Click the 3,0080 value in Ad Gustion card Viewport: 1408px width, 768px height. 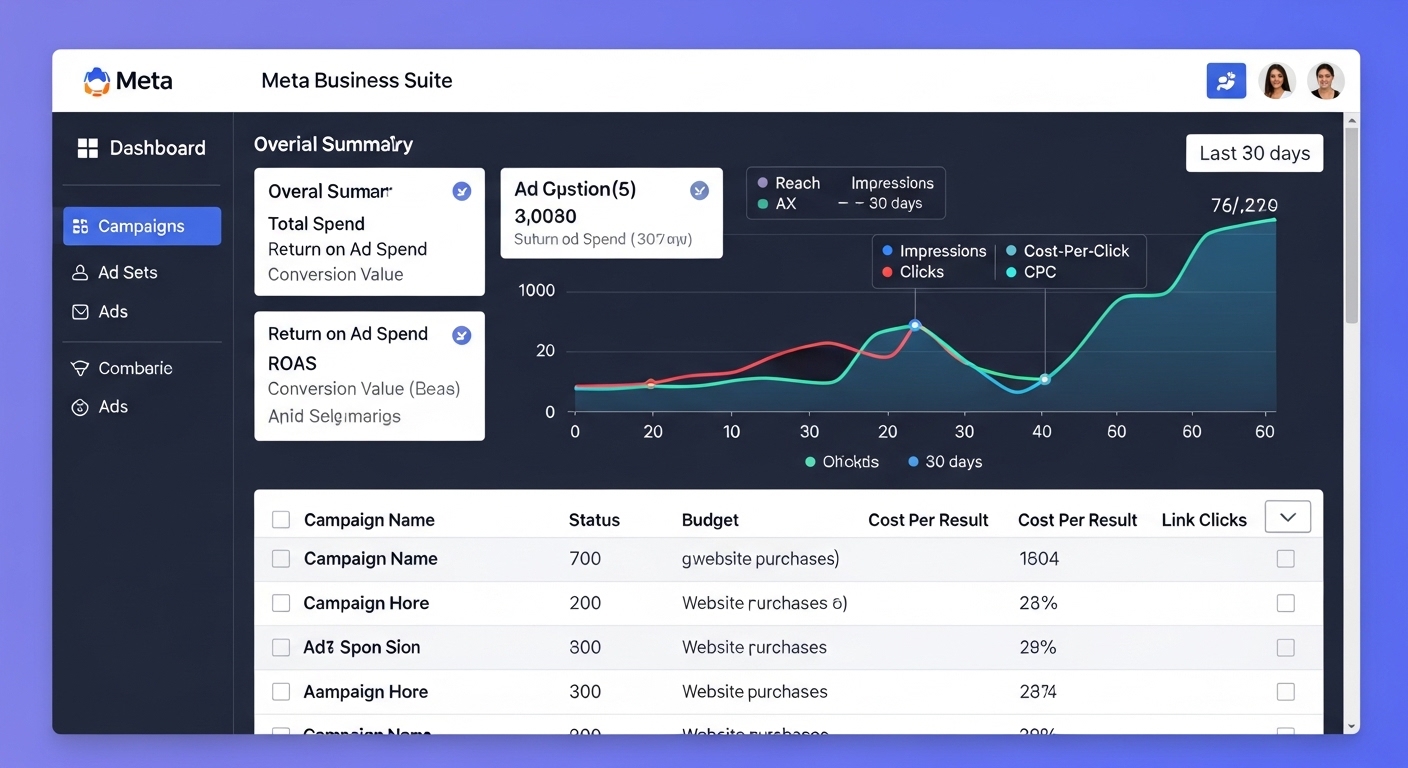point(545,216)
